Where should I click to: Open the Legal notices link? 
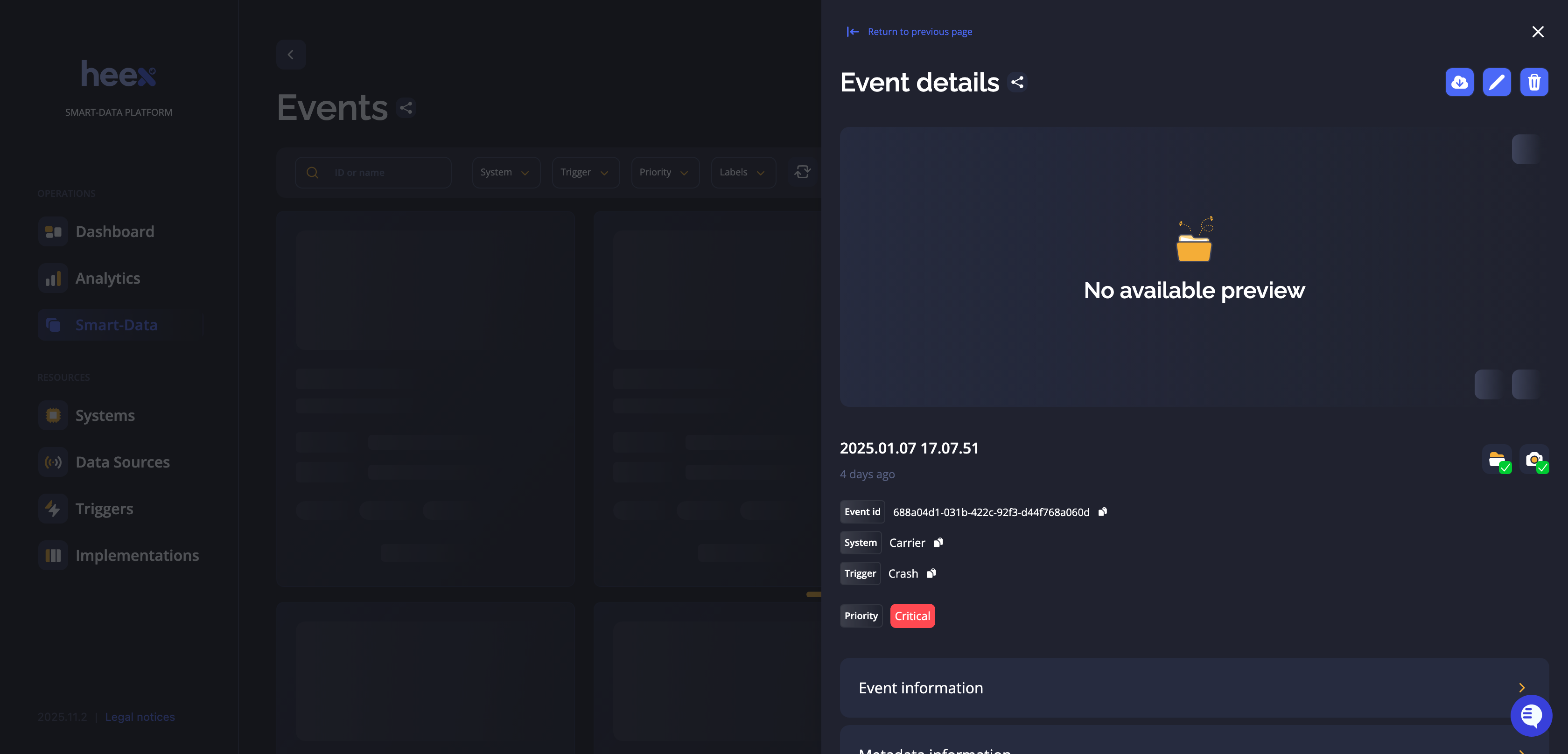[140, 717]
